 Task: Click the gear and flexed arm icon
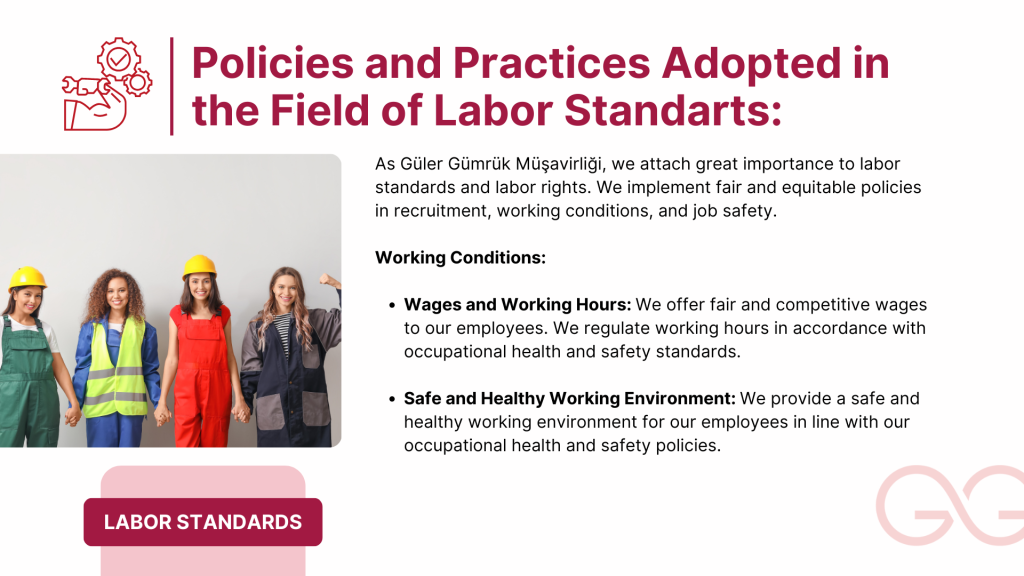tap(107, 86)
